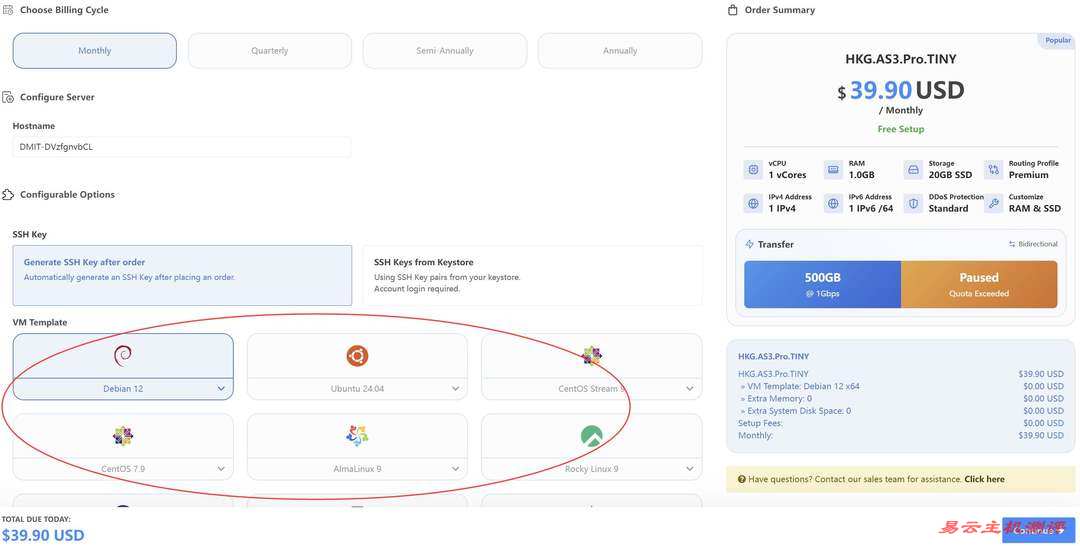Pick the CentOS 7.9 logo icon
This screenshot has height=546, width=1080.
(x=123, y=435)
